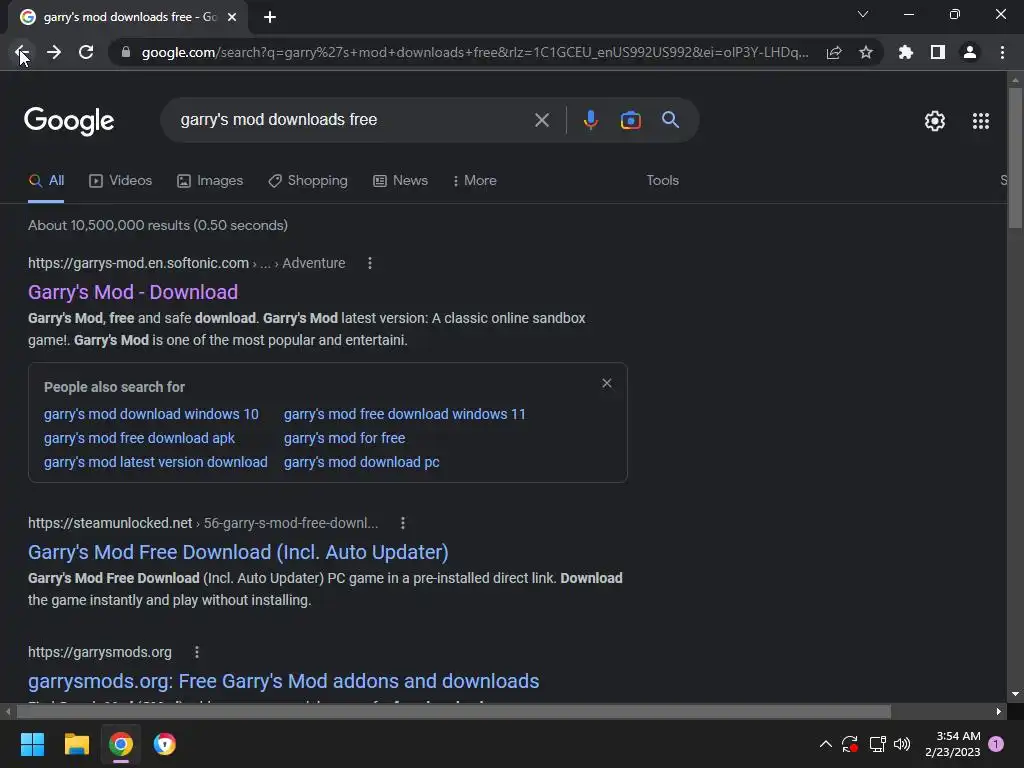Open the Chrome extensions puzzle icon

point(906,52)
